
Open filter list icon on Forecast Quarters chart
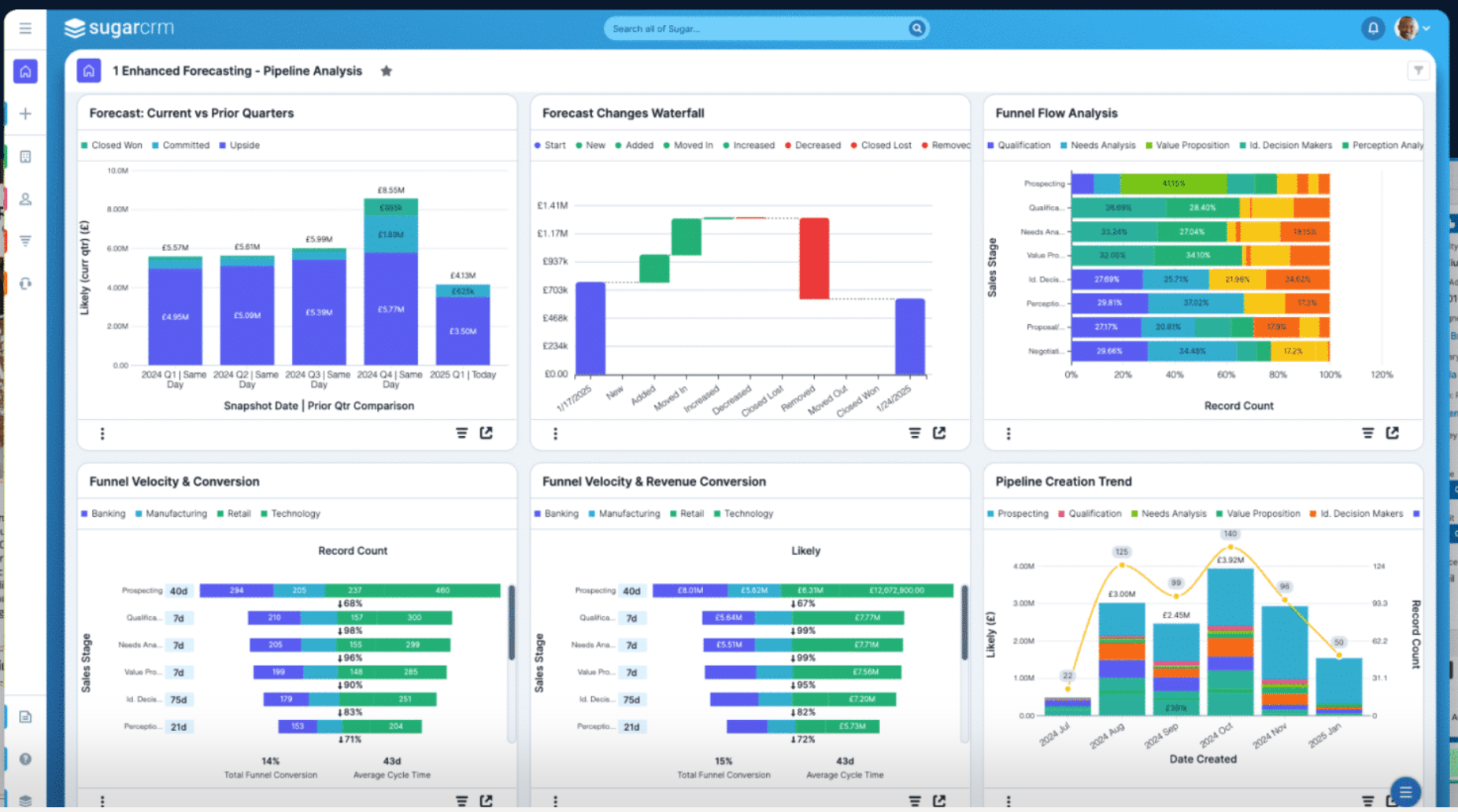[x=462, y=433]
